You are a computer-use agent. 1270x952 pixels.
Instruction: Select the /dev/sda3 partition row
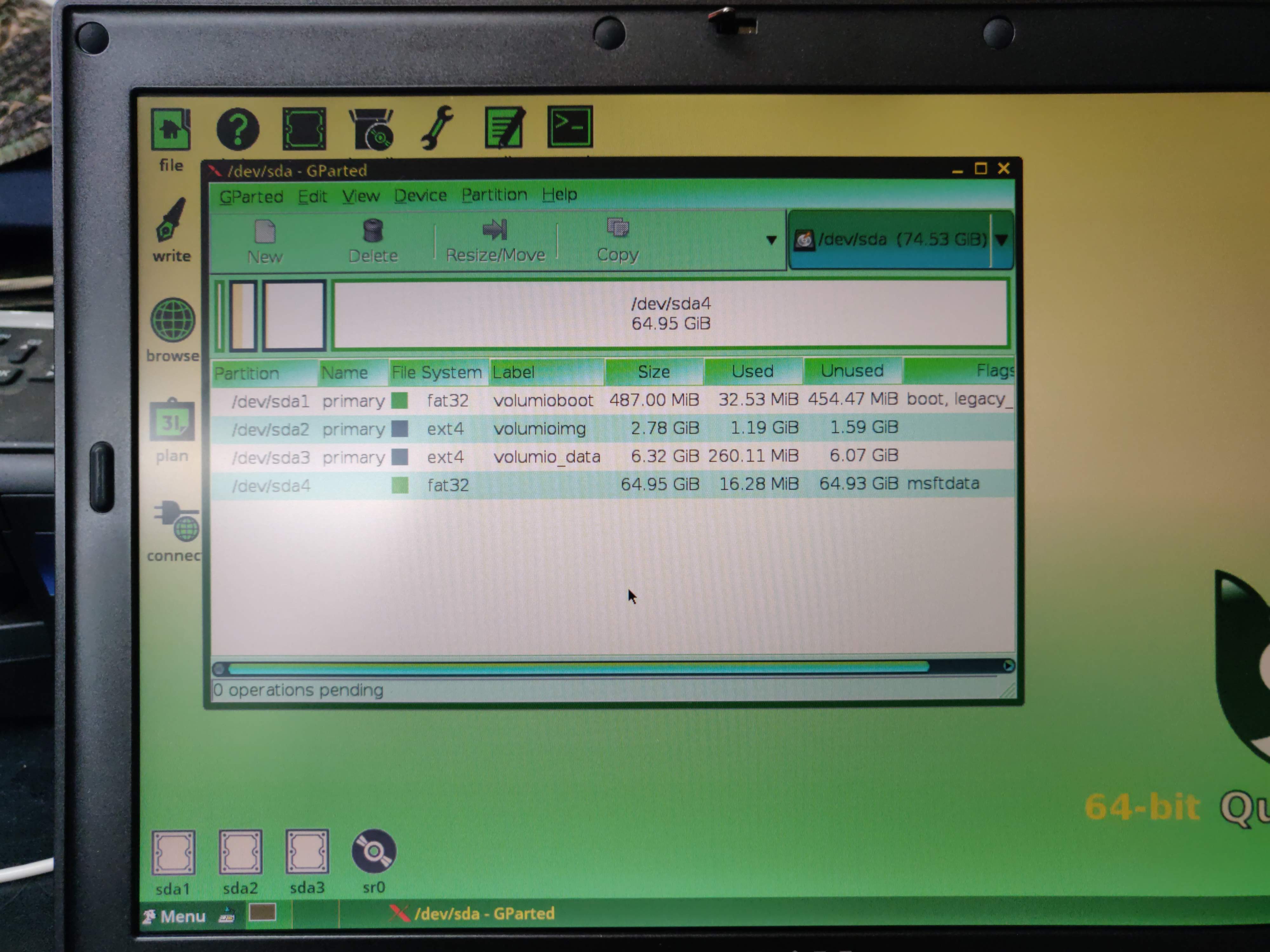tap(612, 456)
